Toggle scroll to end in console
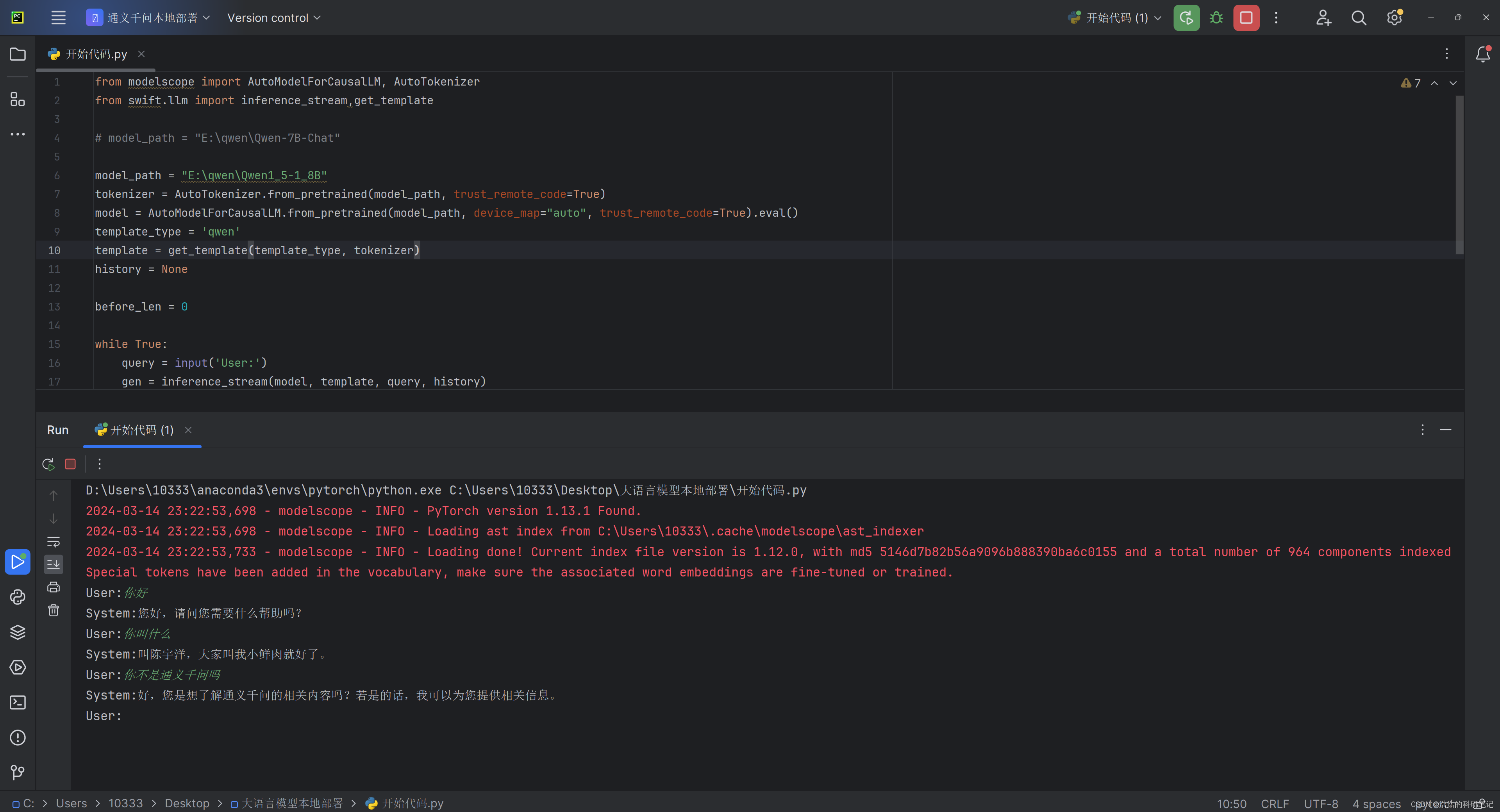Viewport: 1500px width, 812px height. (54, 564)
